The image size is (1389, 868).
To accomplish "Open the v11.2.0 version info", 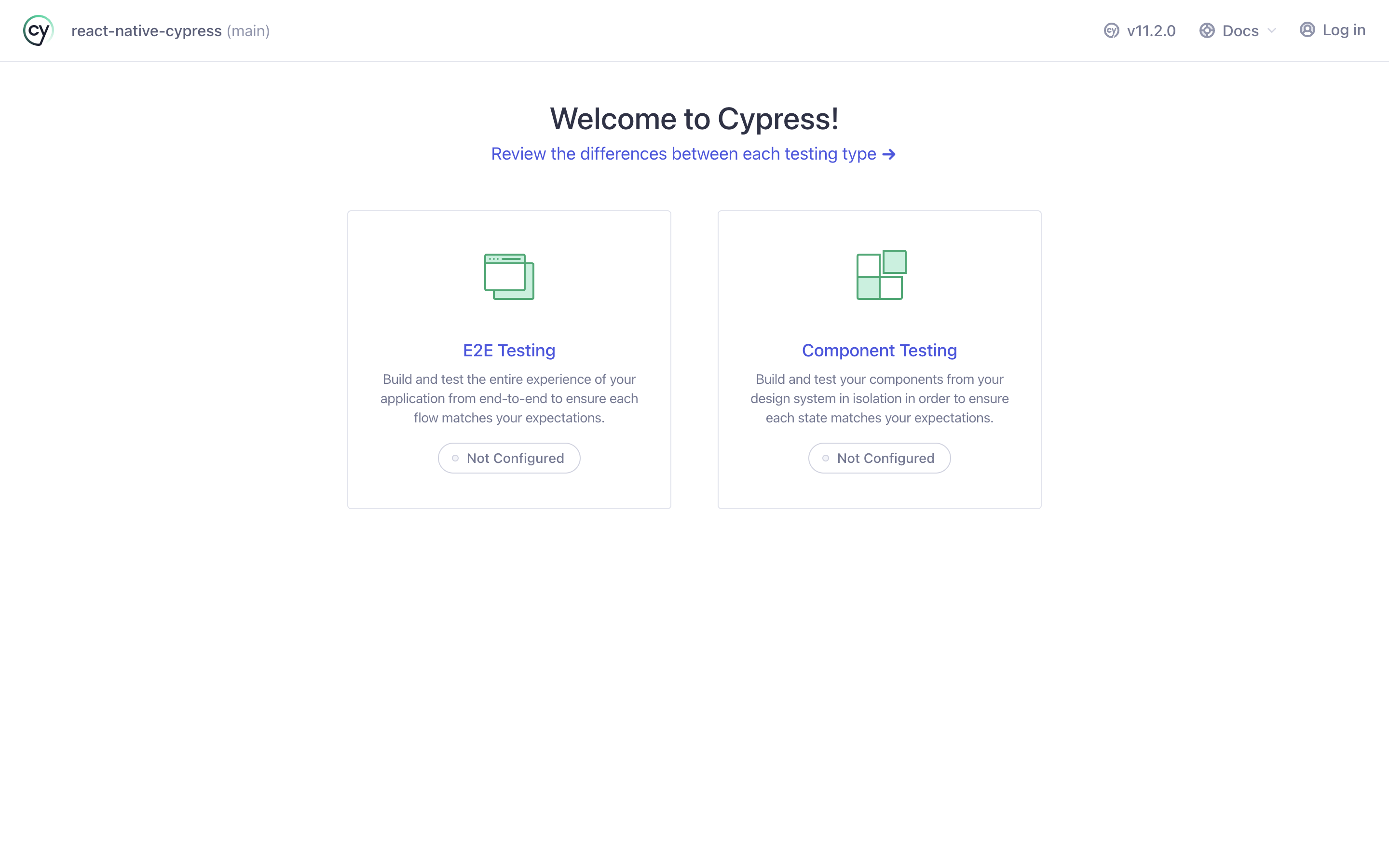I will tap(1151, 30).
